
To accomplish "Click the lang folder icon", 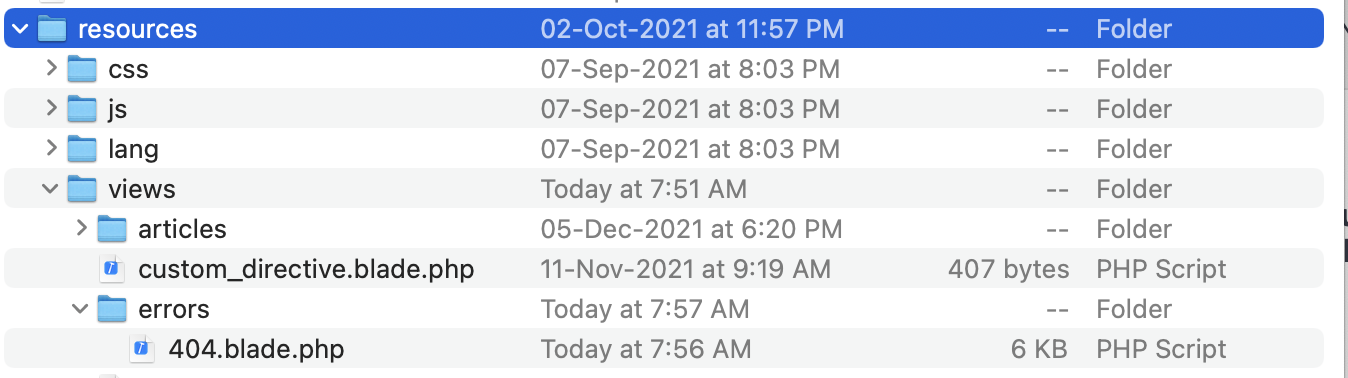I will [82, 149].
